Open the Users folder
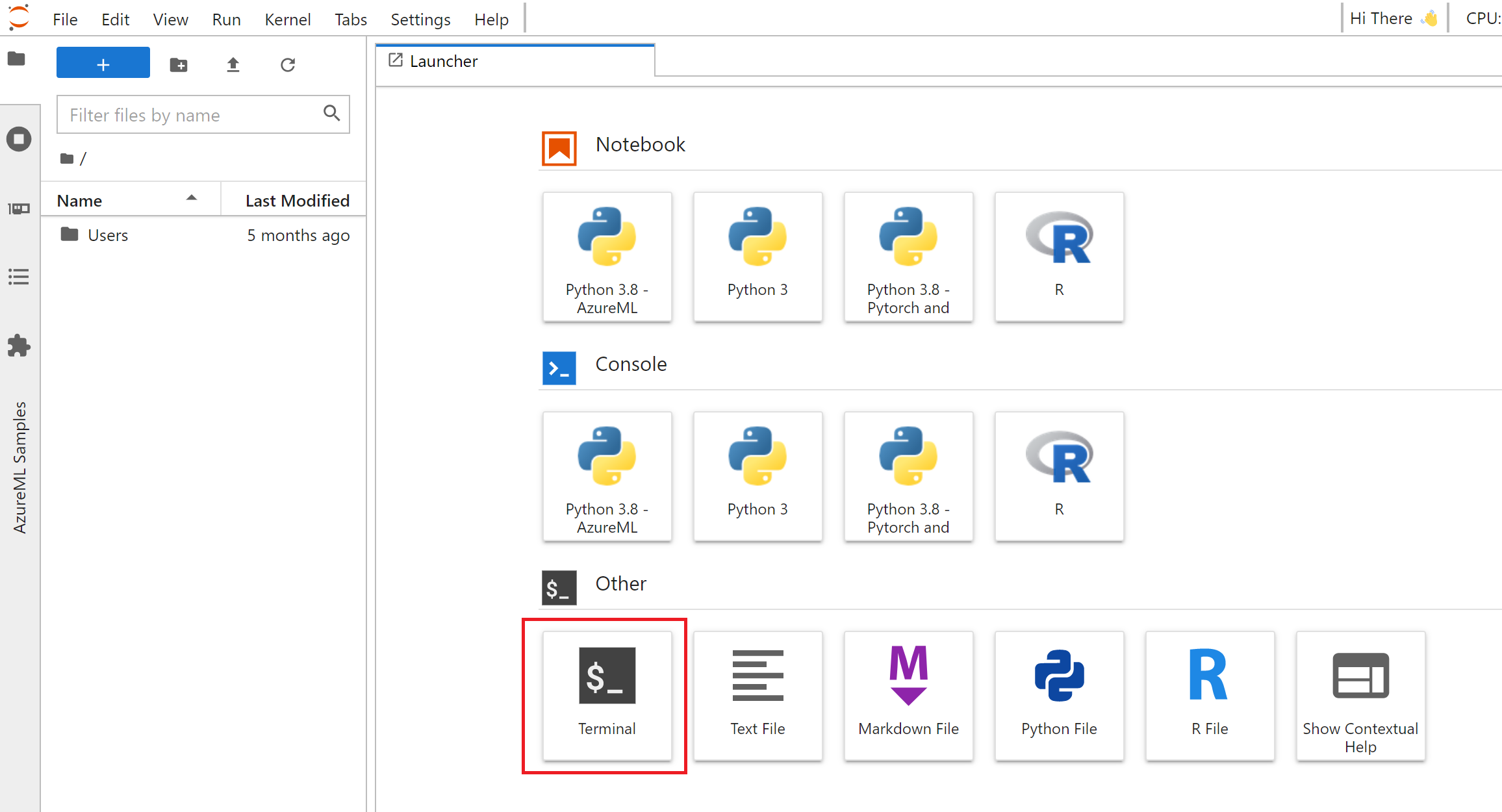 point(108,235)
